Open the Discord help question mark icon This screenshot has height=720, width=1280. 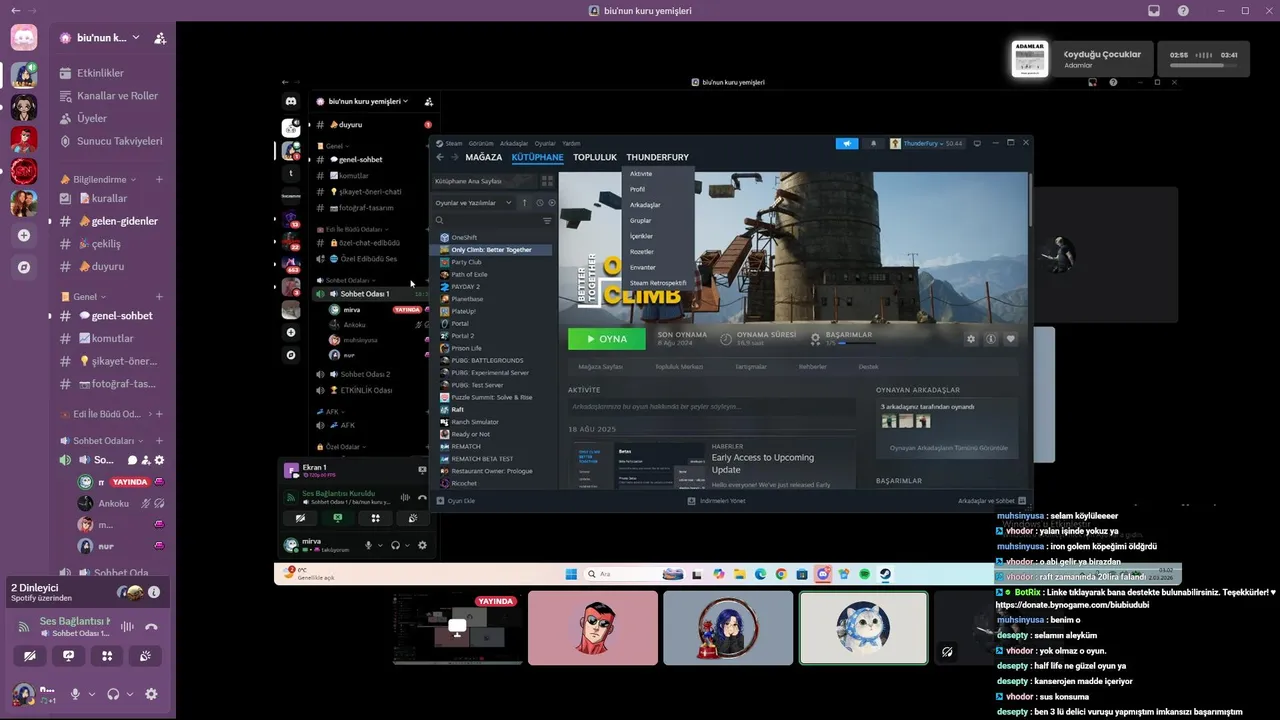click(x=1184, y=11)
